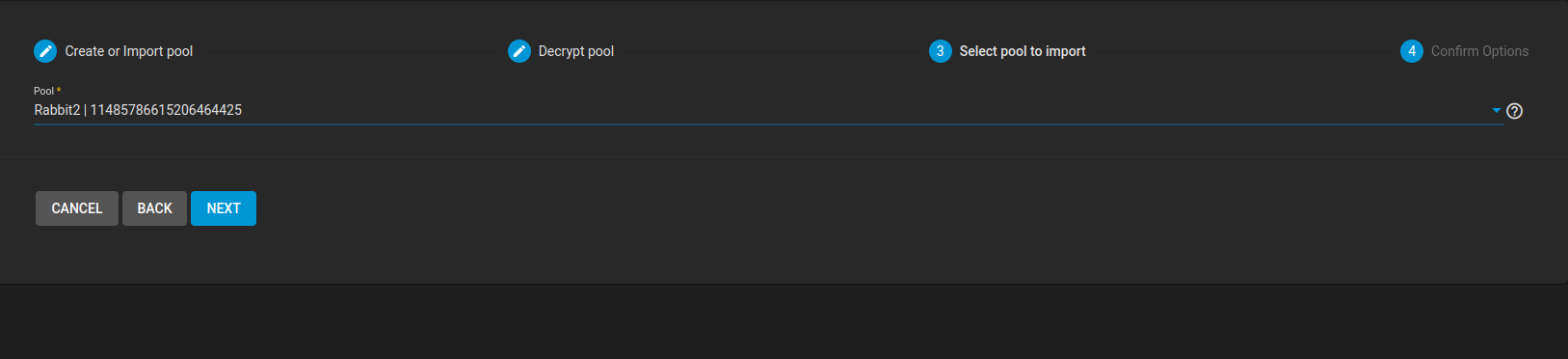
Task: Go to the Create or Import pool step
Action: pyautogui.click(x=129, y=51)
